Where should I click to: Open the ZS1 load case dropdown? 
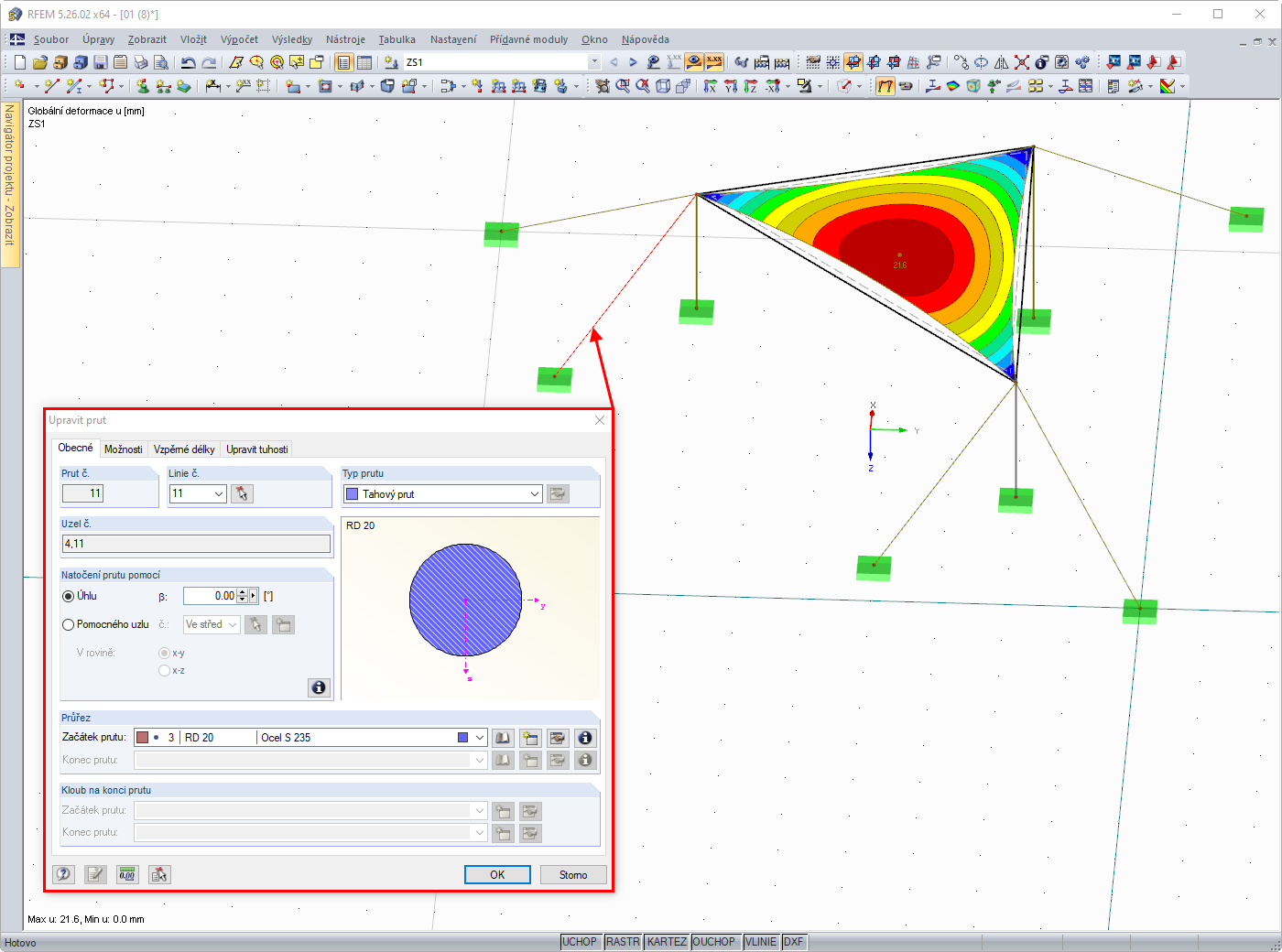coord(594,62)
